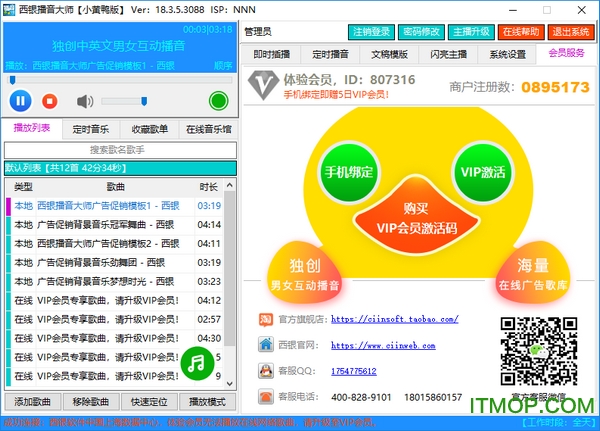Open the 在线音乐馆 tab
600x431 pixels.
pos(209,129)
